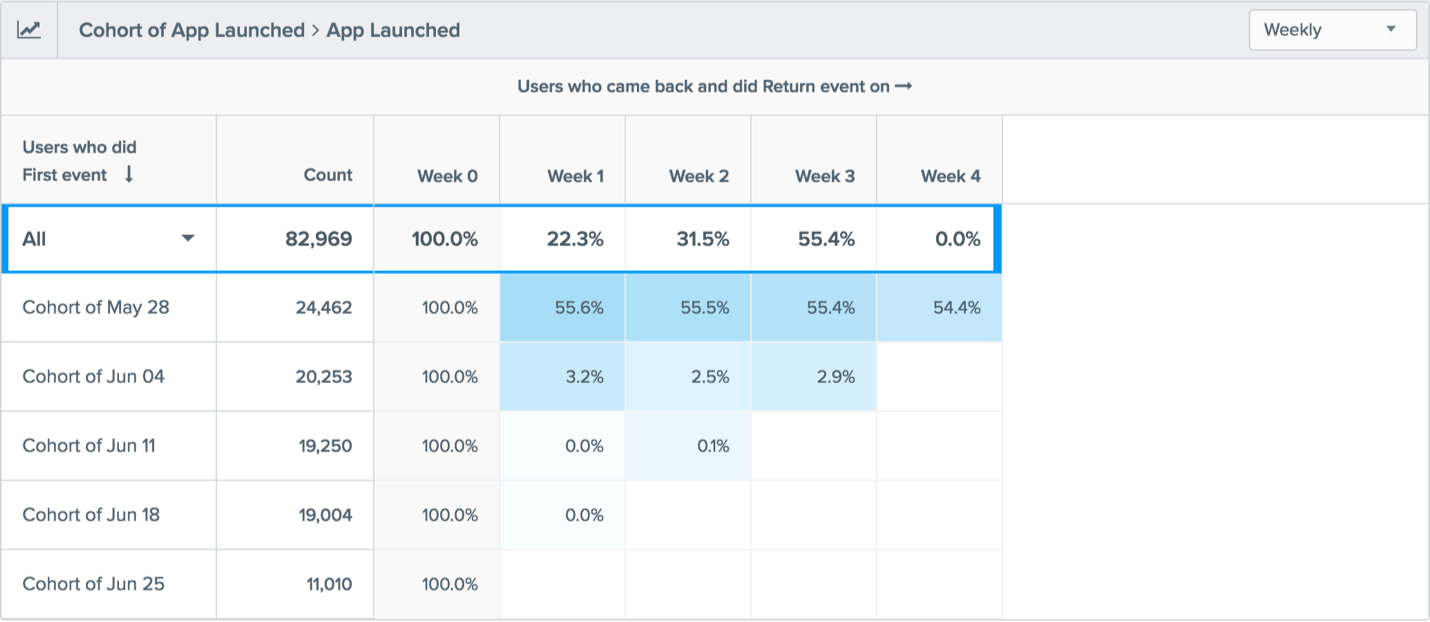Select the Cohort of Jun 25 row
The height and width of the screenshot is (622, 1430).
(94, 584)
